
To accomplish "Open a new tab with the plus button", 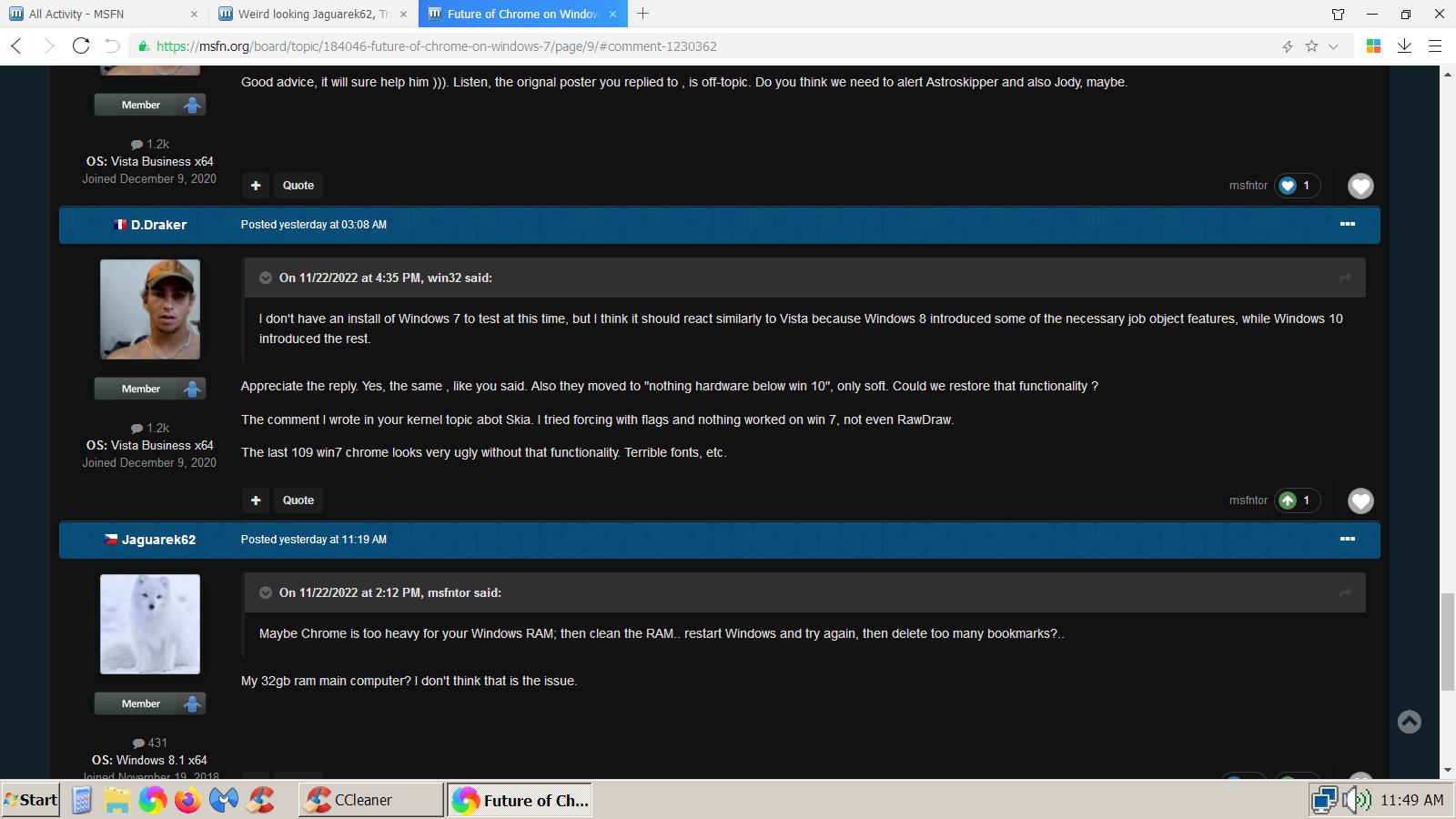I will click(642, 14).
